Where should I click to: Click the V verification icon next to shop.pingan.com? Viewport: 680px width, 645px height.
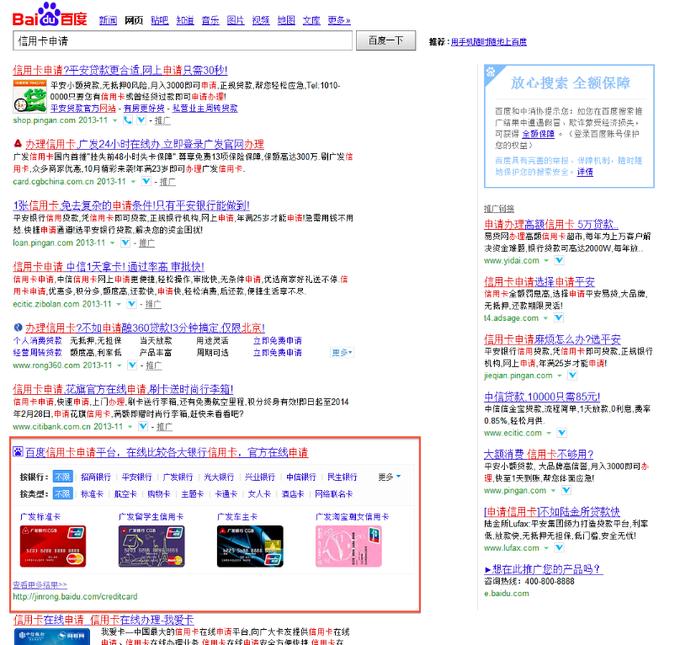point(141,120)
